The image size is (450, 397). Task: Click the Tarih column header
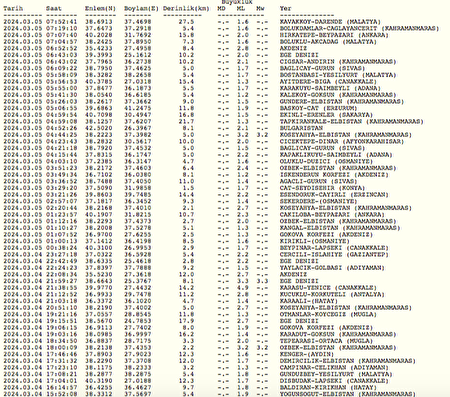coord(13,8)
